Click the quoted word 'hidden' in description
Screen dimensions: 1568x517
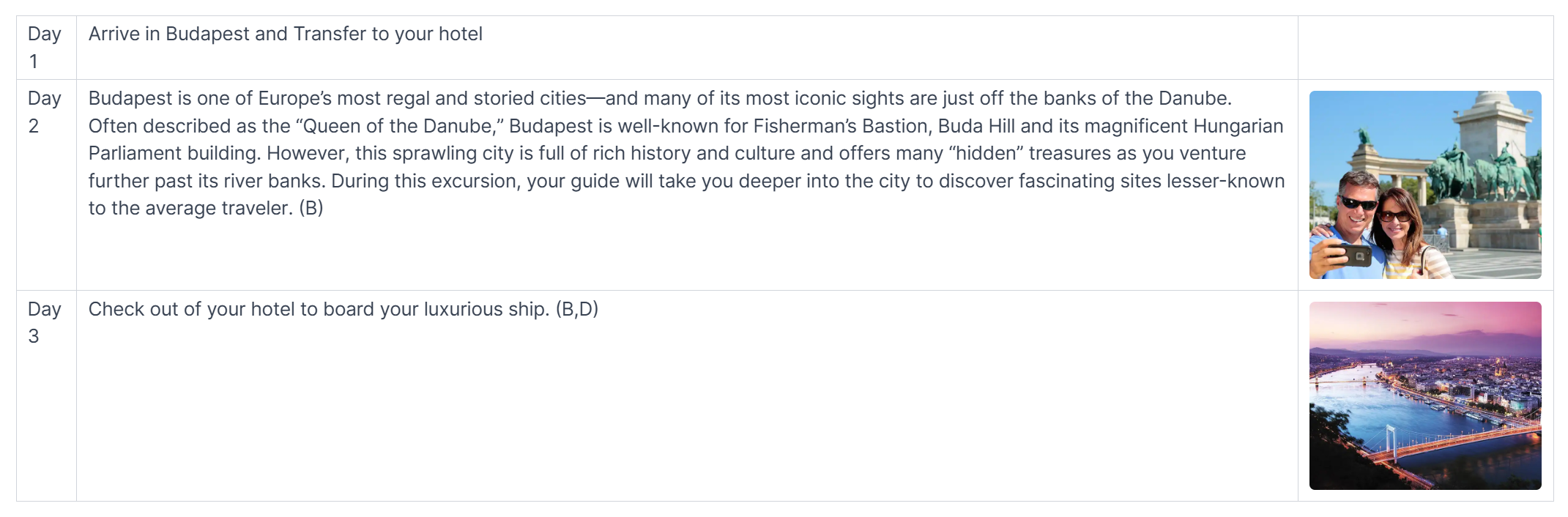coord(989,154)
